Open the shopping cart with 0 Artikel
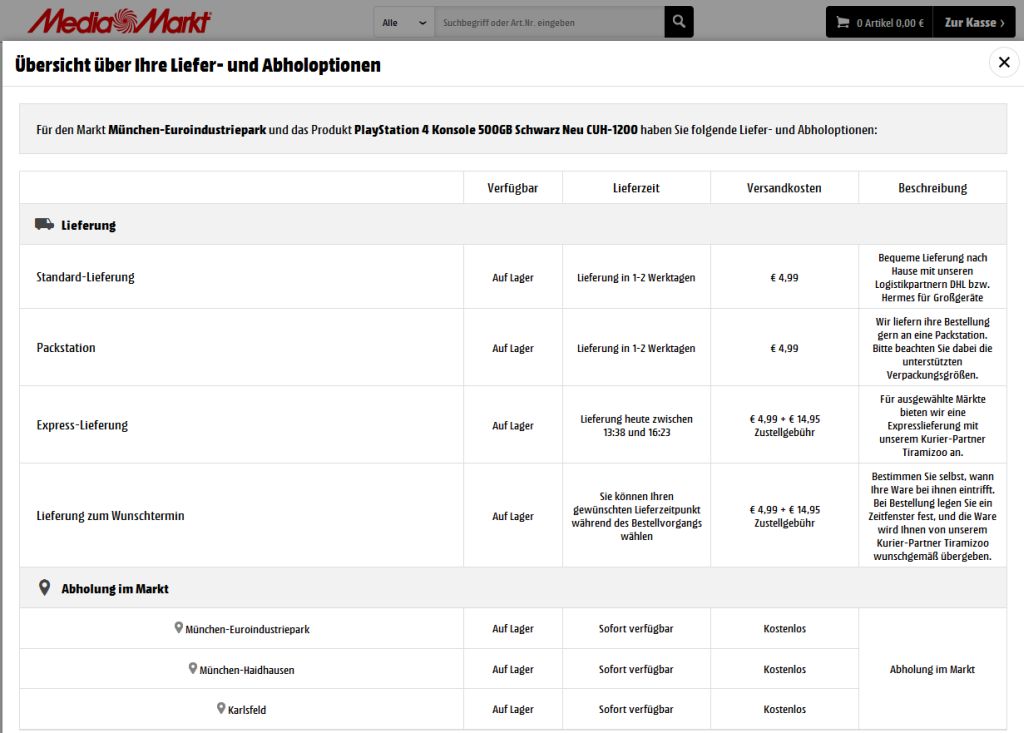Viewport: 1024px width, 733px height. coord(879,22)
